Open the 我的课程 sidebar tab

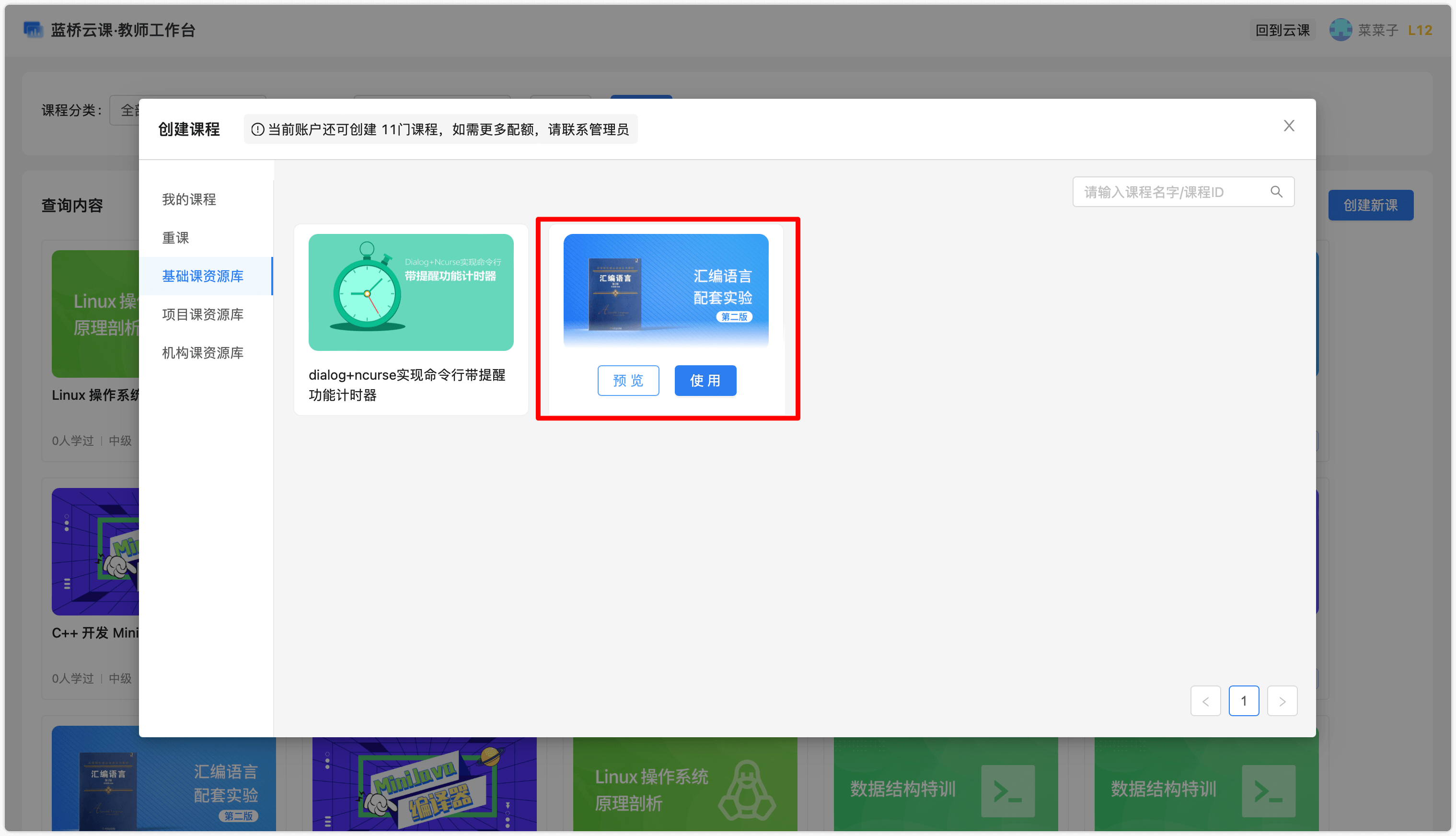click(x=189, y=199)
